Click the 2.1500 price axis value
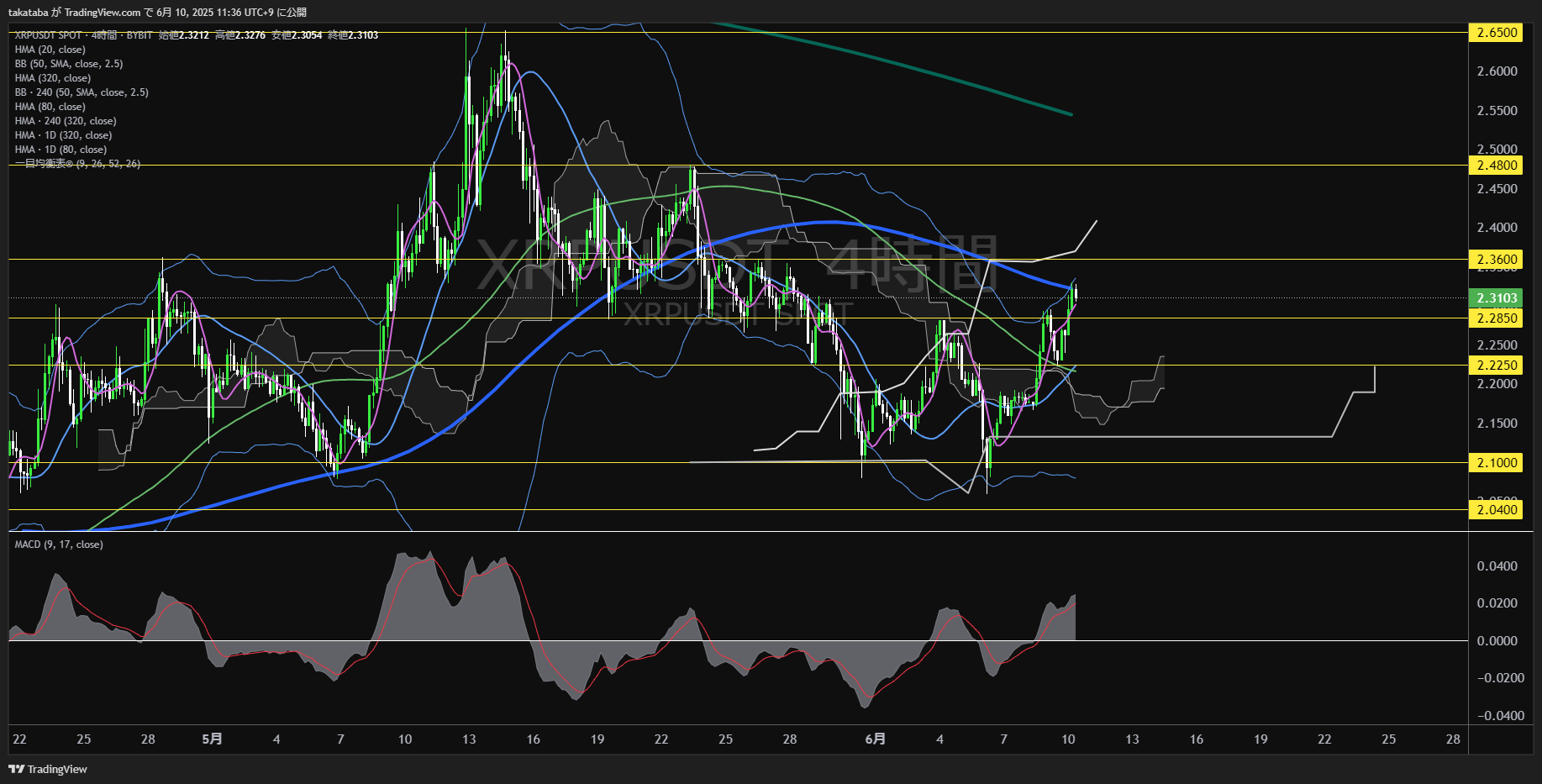Viewport: 1542px width, 784px height. (1497, 424)
